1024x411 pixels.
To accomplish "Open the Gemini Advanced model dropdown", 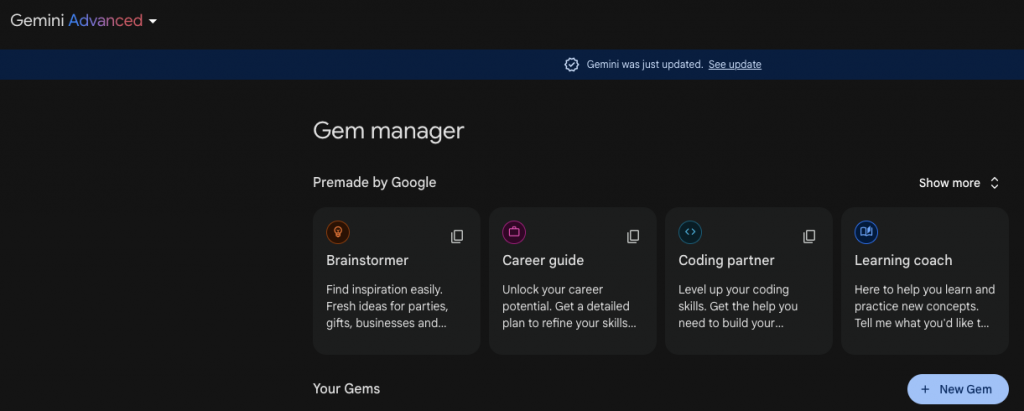I will point(84,20).
